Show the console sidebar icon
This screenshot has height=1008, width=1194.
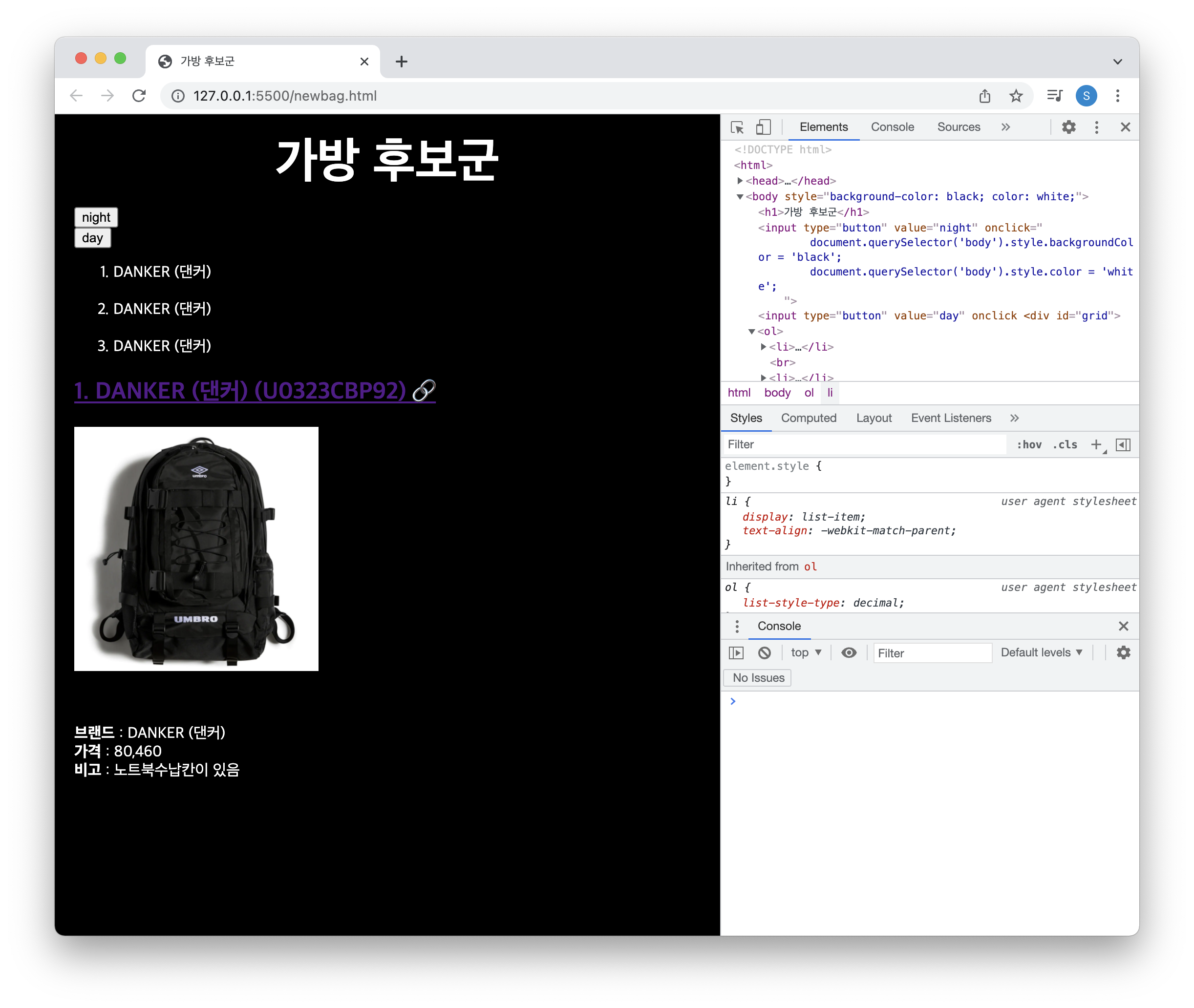point(736,652)
